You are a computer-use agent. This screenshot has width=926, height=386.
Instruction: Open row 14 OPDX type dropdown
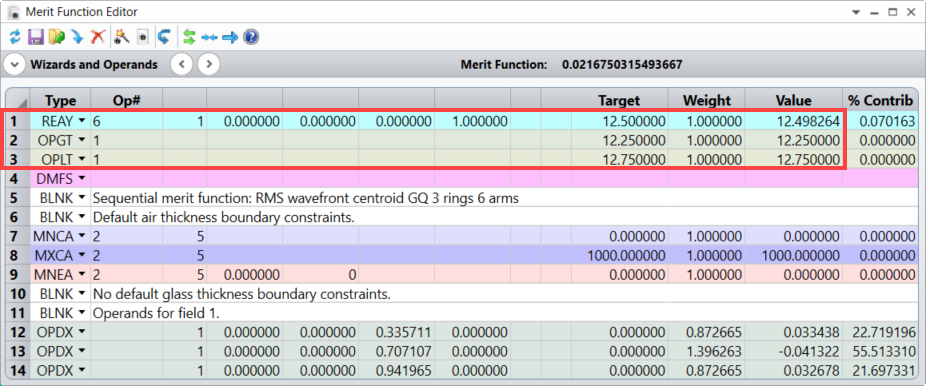(81, 371)
